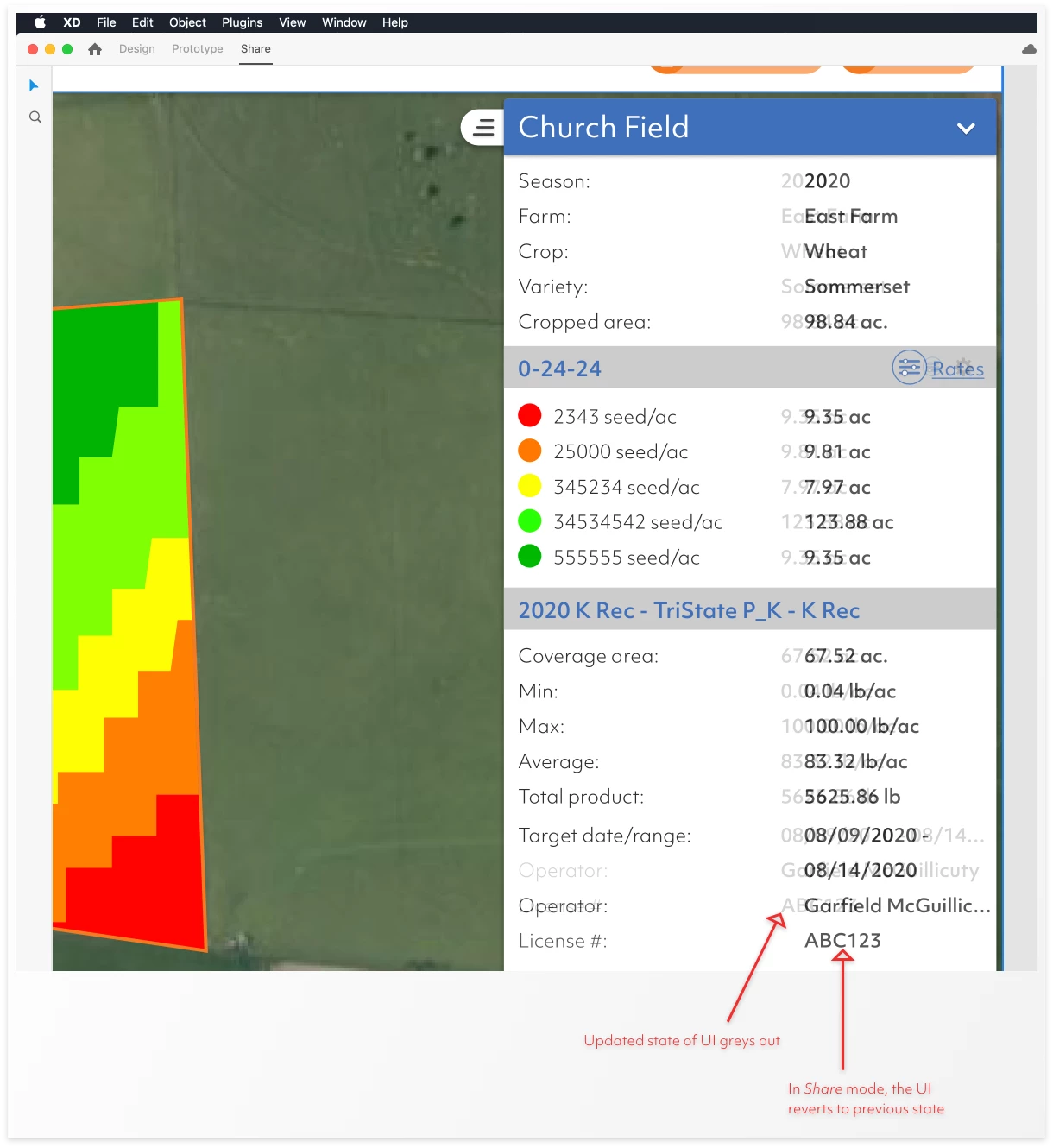Image resolution: width=1053 pixels, height=1148 pixels.
Task: Open the XD application menu
Action: (x=72, y=22)
